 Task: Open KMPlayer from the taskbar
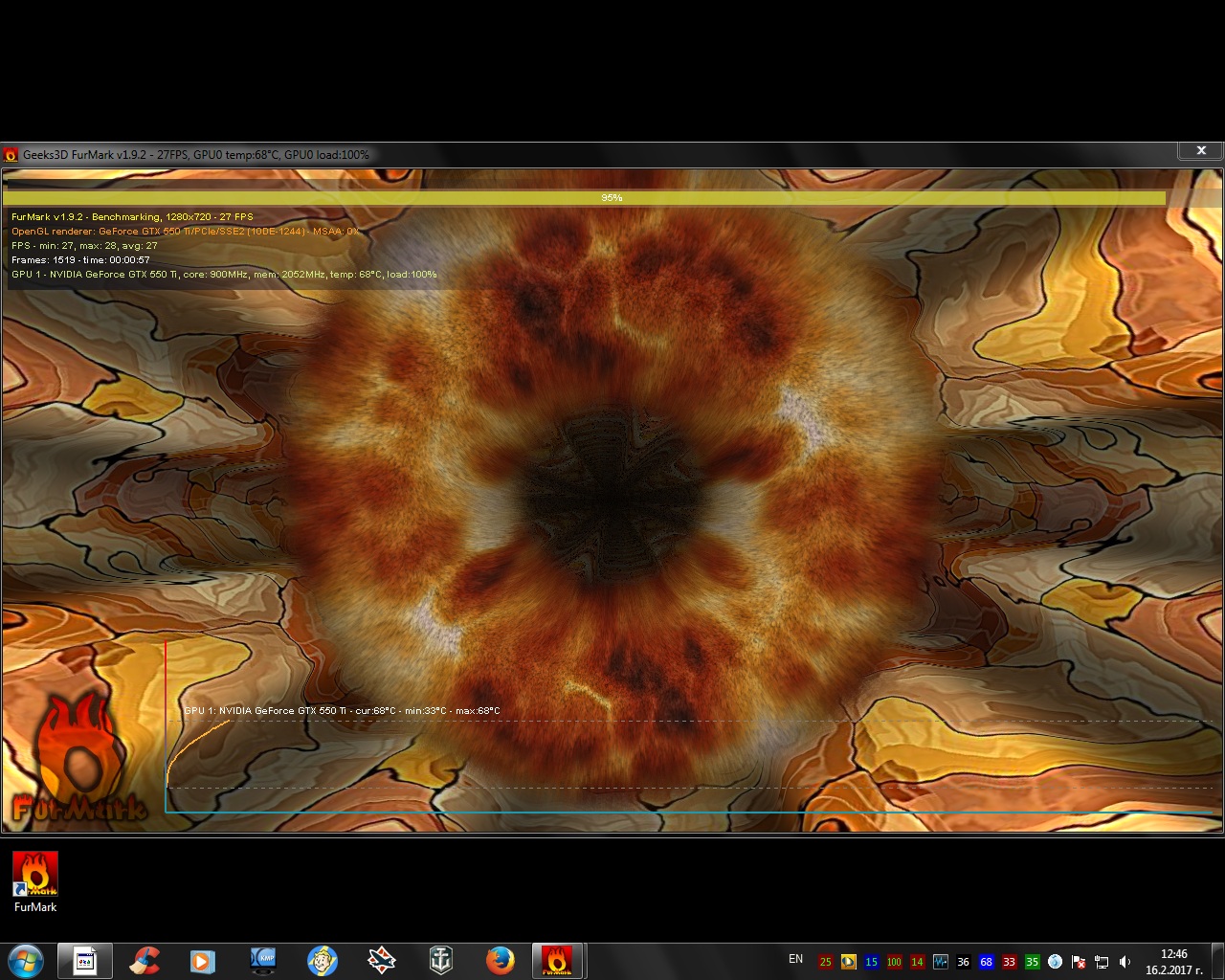click(262, 960)
